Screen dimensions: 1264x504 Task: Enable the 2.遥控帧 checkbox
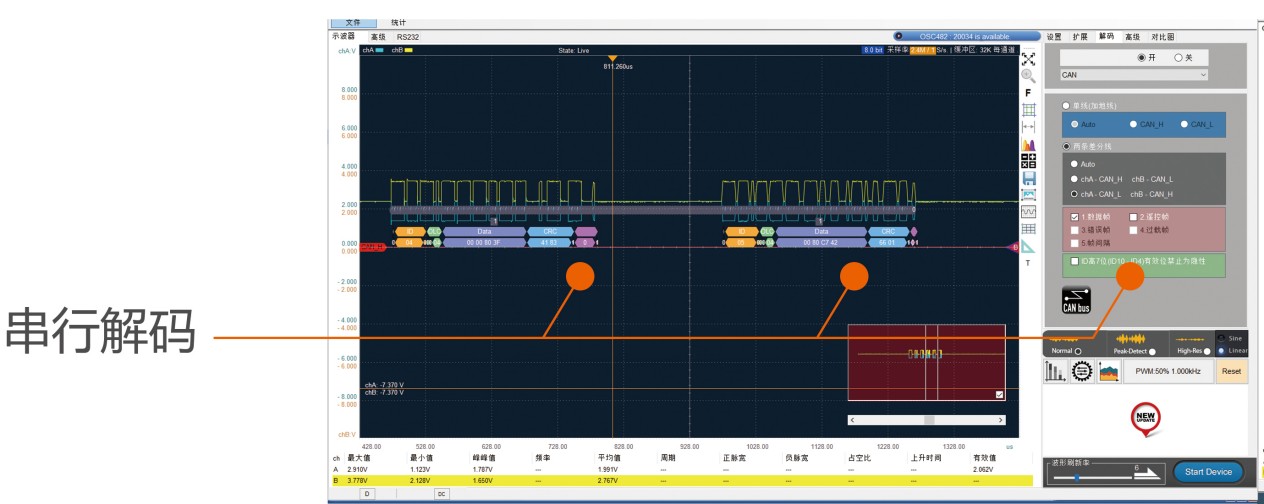(1133, 216)
